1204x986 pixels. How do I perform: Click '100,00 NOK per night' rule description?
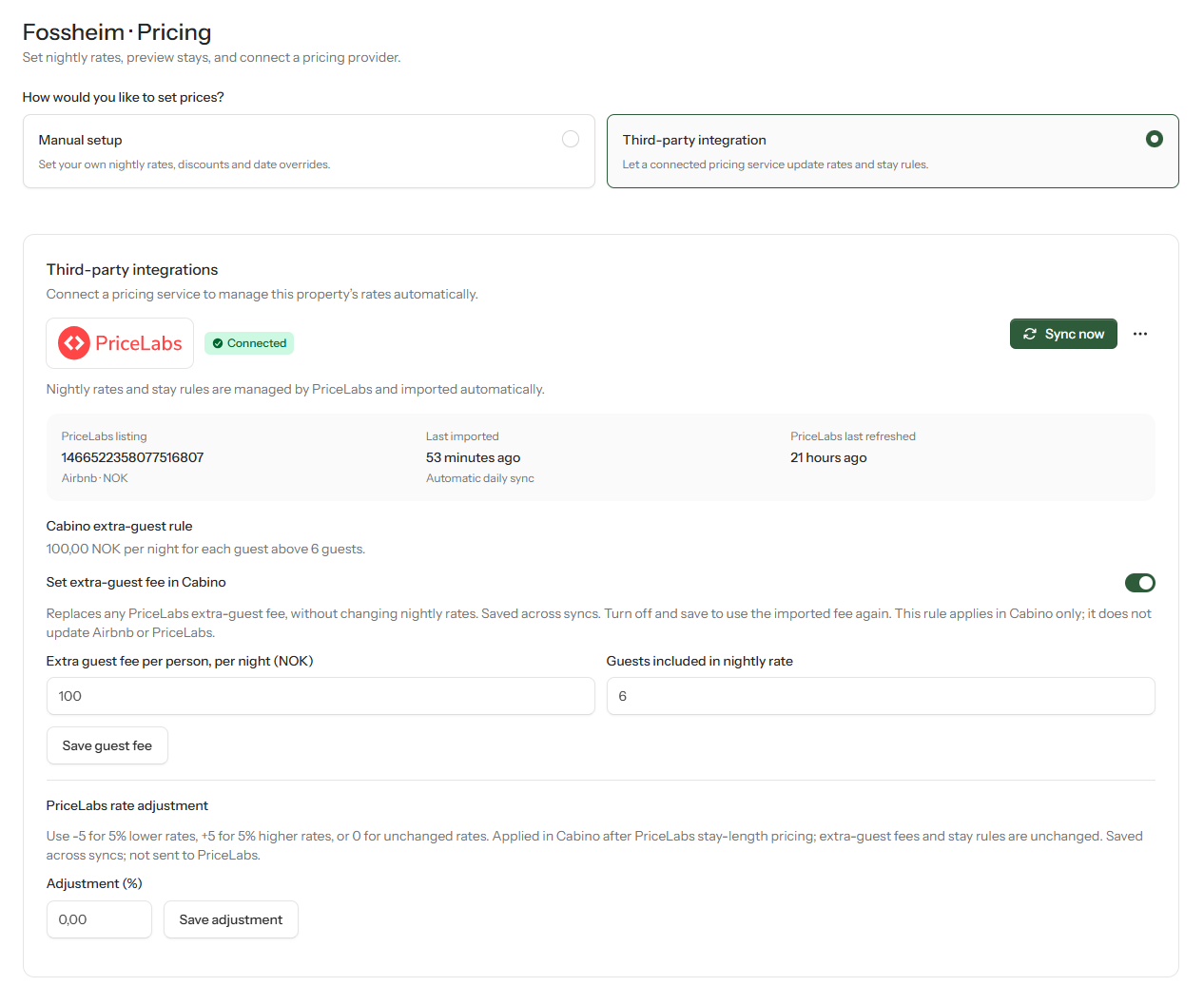pos(205,549)
